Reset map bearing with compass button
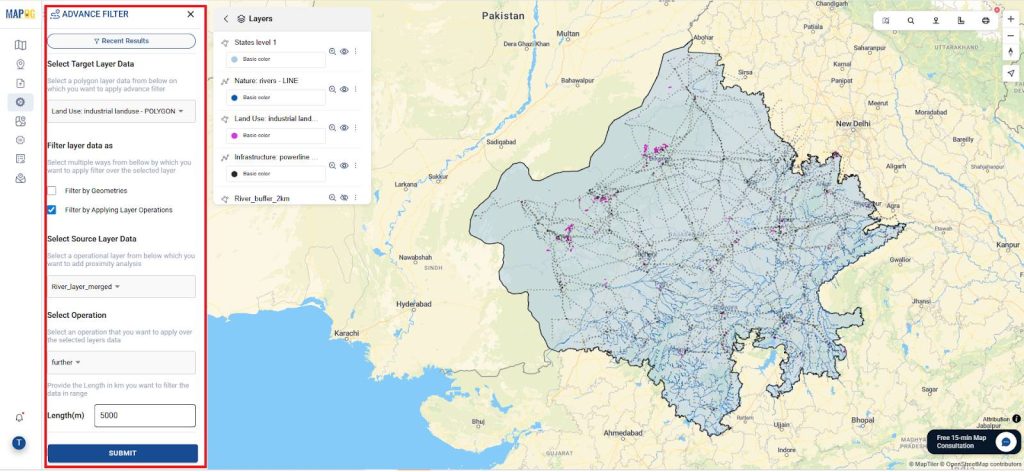Viewport: 1024px width, 472px height. [1011, 52]
